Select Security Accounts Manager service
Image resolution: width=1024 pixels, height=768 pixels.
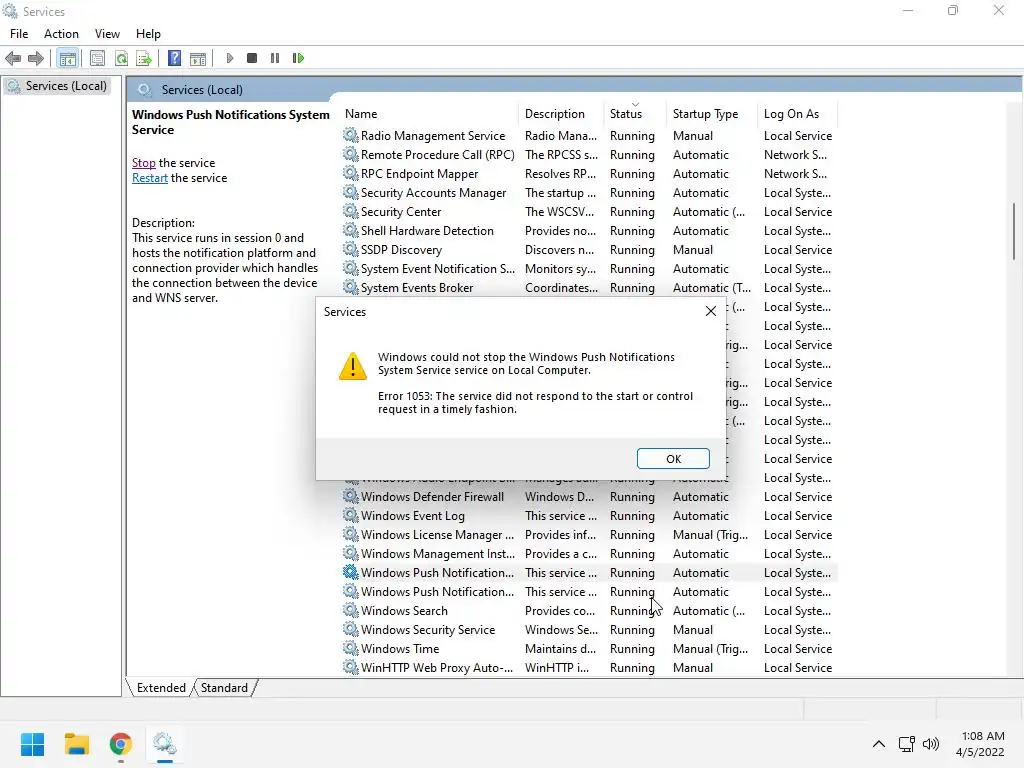[588, 192]
